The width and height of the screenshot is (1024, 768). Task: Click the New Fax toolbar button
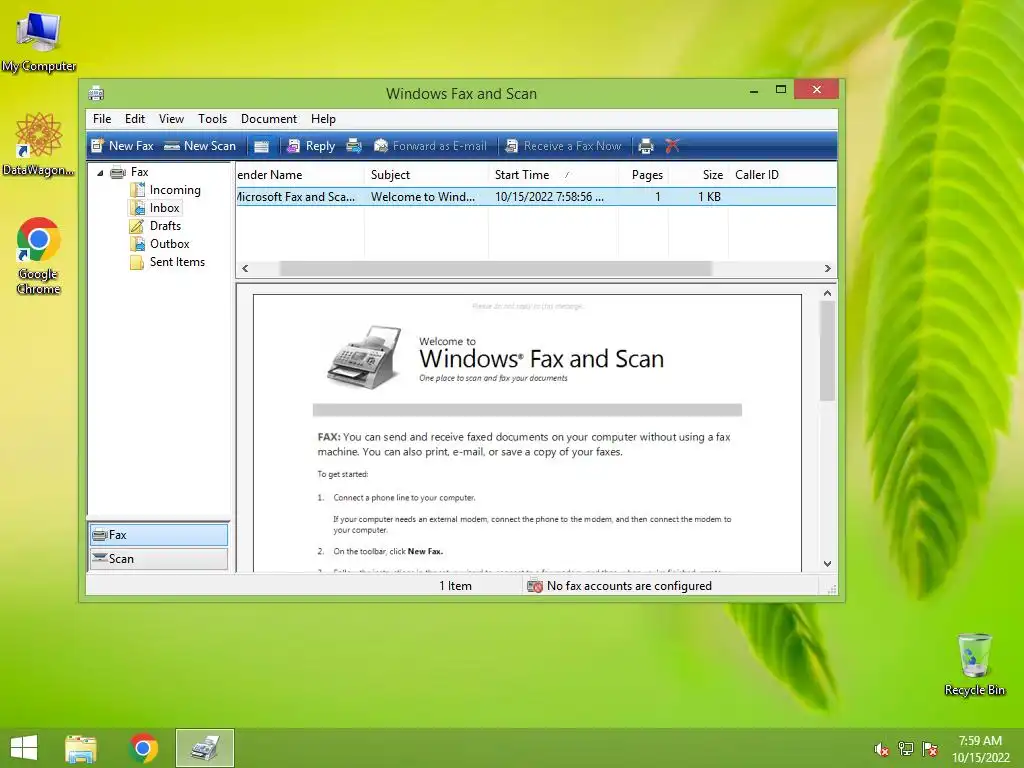click(x=122, y=146)
